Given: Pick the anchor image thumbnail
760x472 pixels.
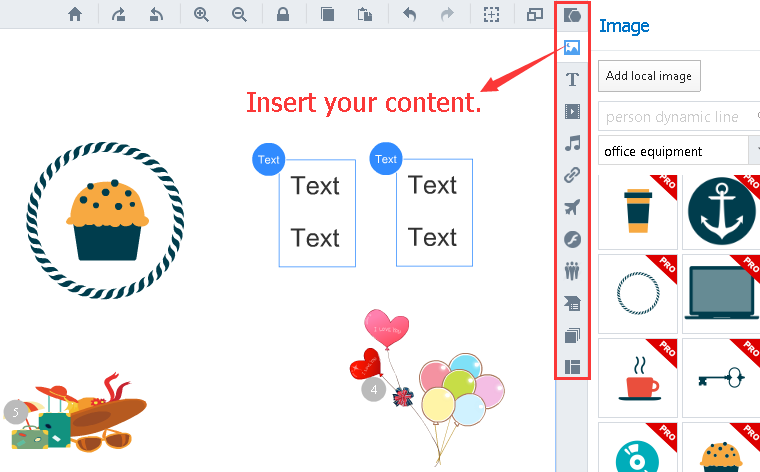Looking at the screenshot, I should pyautogui.click(x=721, y=211).
